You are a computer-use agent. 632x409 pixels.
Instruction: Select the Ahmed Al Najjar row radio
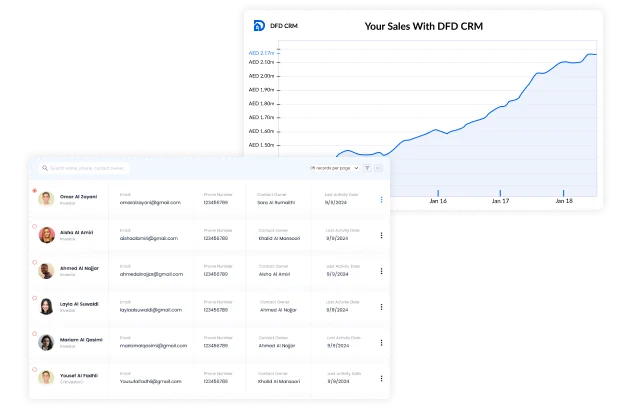pyautogui.click(x=35, y=262)
